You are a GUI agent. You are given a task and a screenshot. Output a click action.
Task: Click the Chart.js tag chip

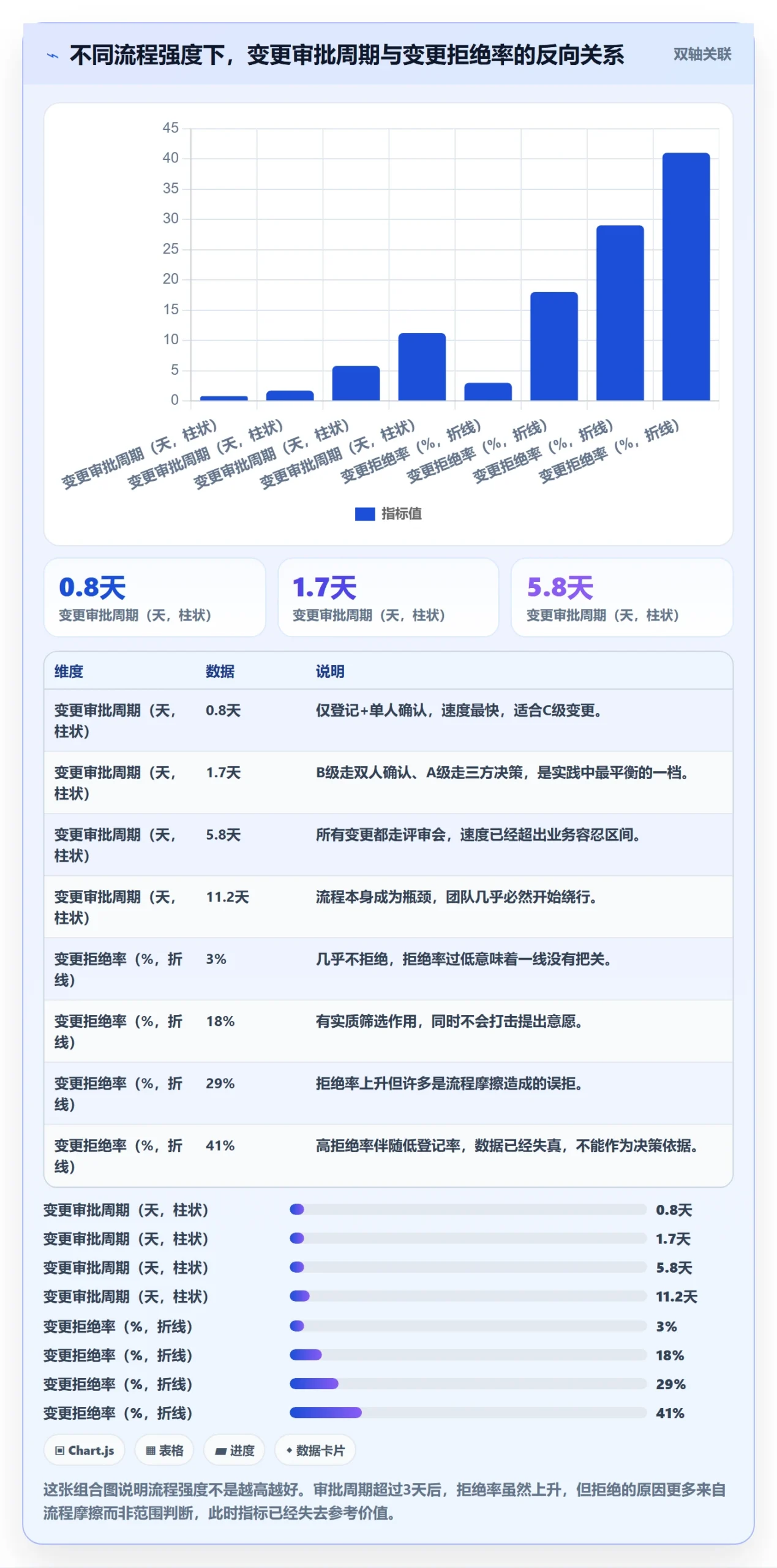[84, 1450]
